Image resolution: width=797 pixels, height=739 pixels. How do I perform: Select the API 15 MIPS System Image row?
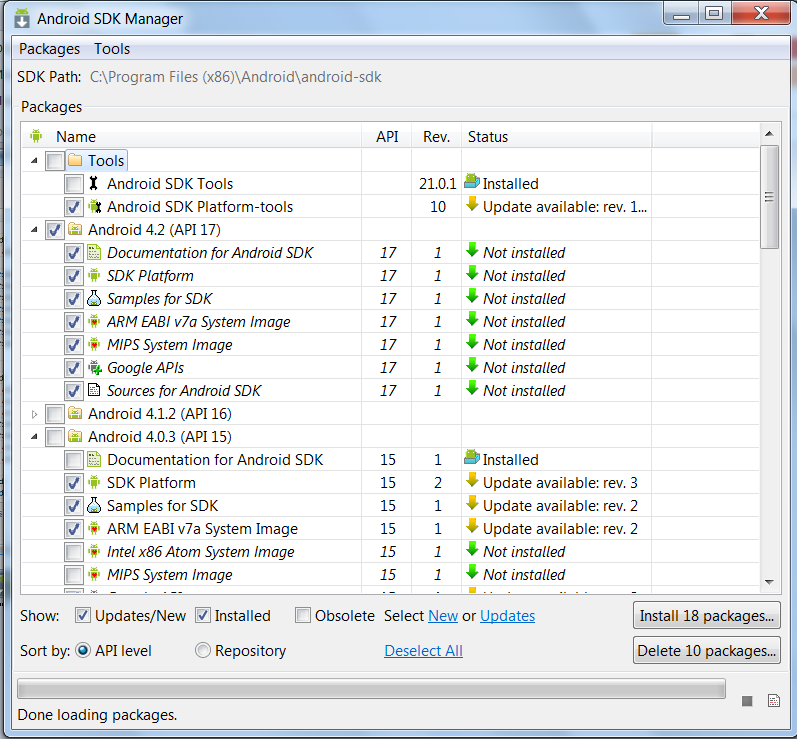click(x=390, y=575)
